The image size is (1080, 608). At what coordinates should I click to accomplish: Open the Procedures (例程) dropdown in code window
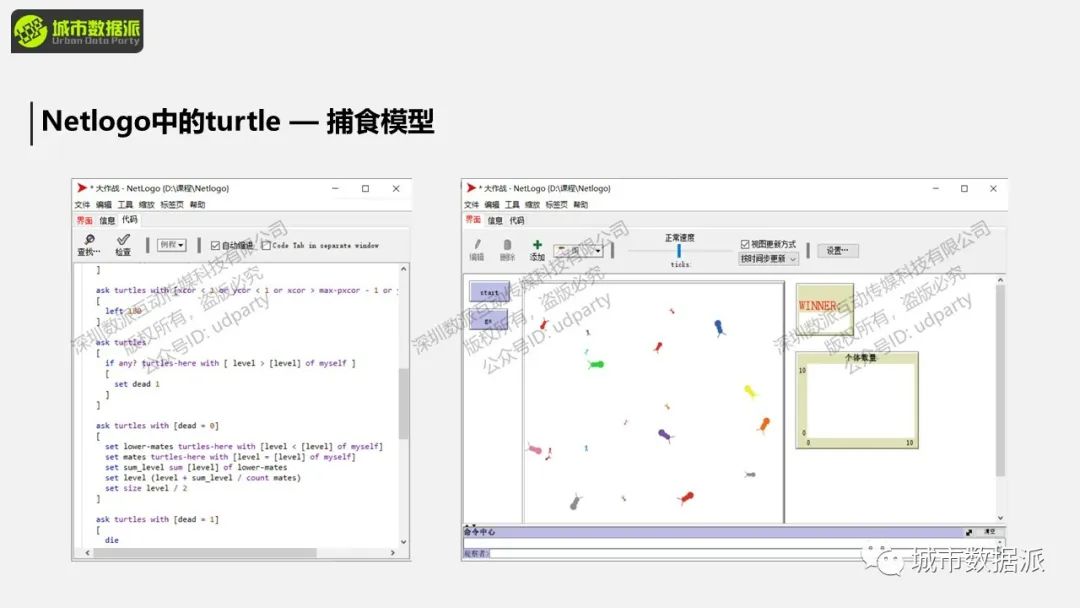[172, 244]
